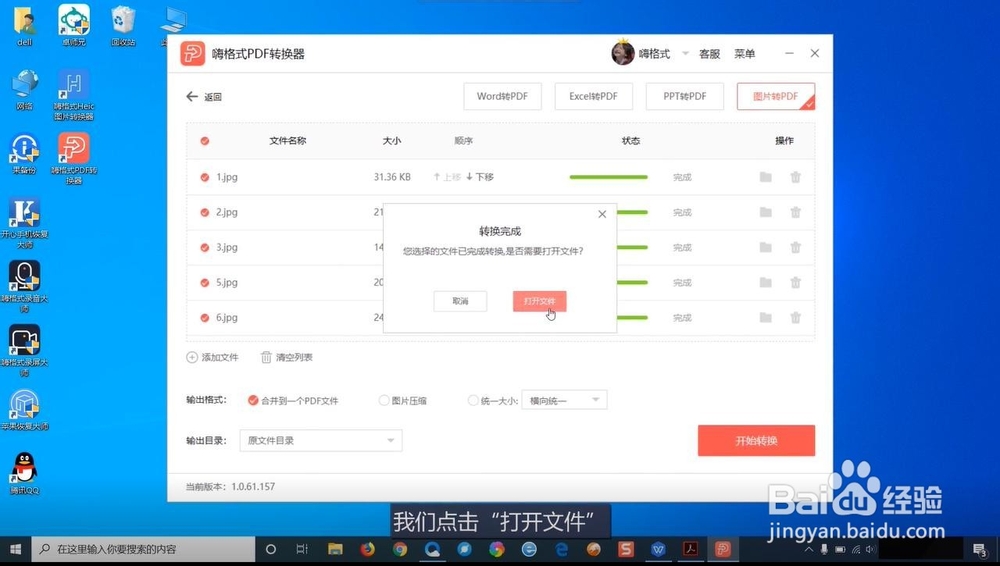Delete 1.jpg from the list
1000x566 pixels.
coord(795,177)
